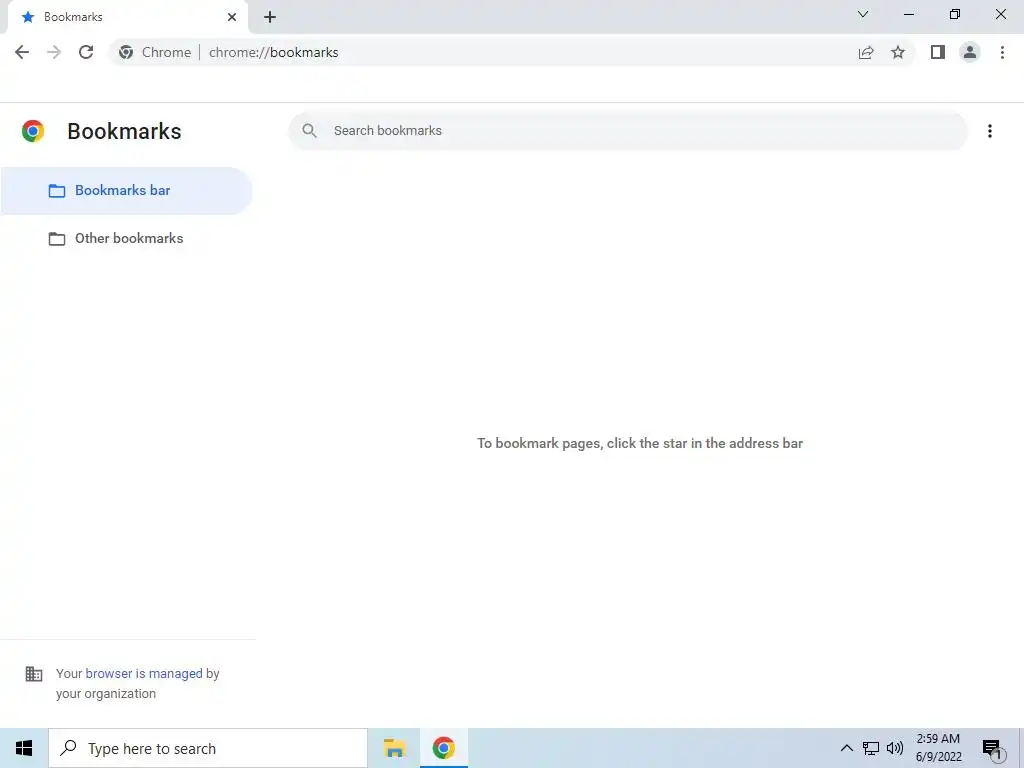Share this page via the share icon
Viewport: 1024px width, 768px height.
pos(866,52)
